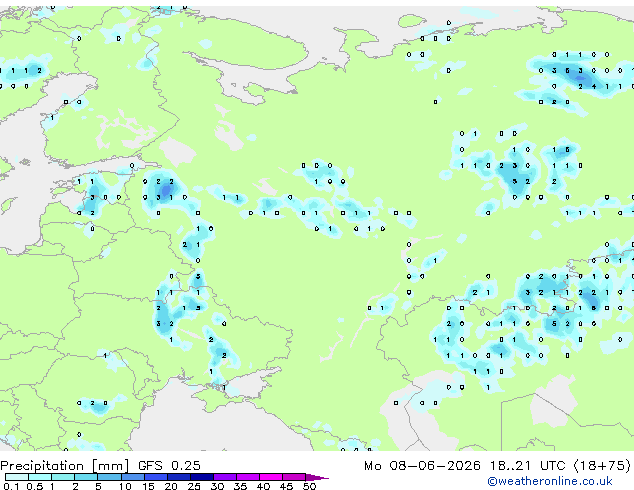Click the legend label '0.5'
Viewport: 634px width, 490px height.
click(x=35, y=486)
